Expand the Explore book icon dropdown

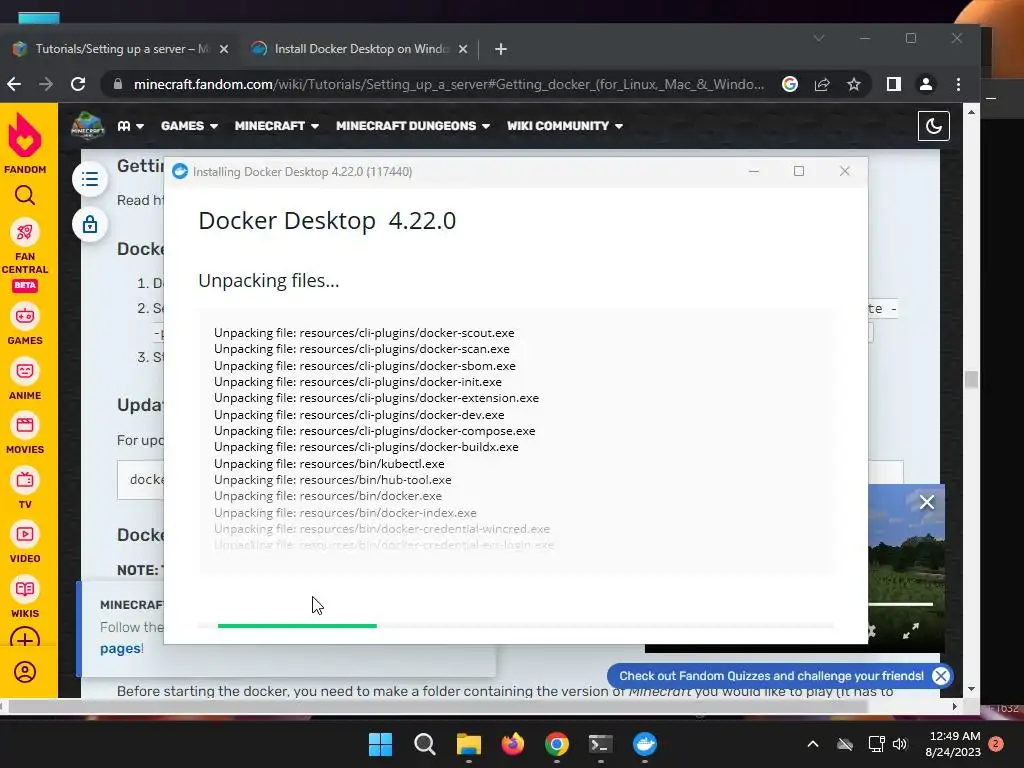[x=131, y=125]
